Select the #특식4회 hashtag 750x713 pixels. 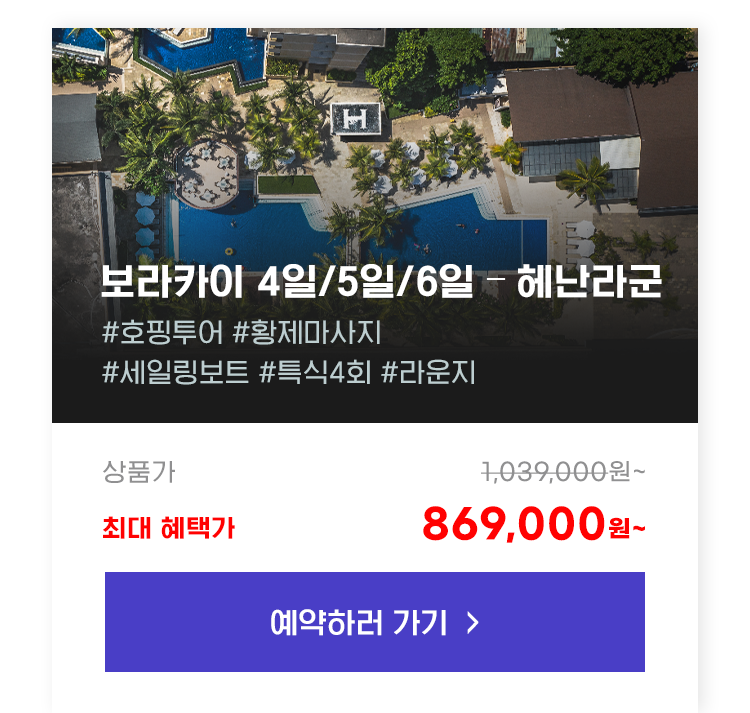[x=315, y=372]
